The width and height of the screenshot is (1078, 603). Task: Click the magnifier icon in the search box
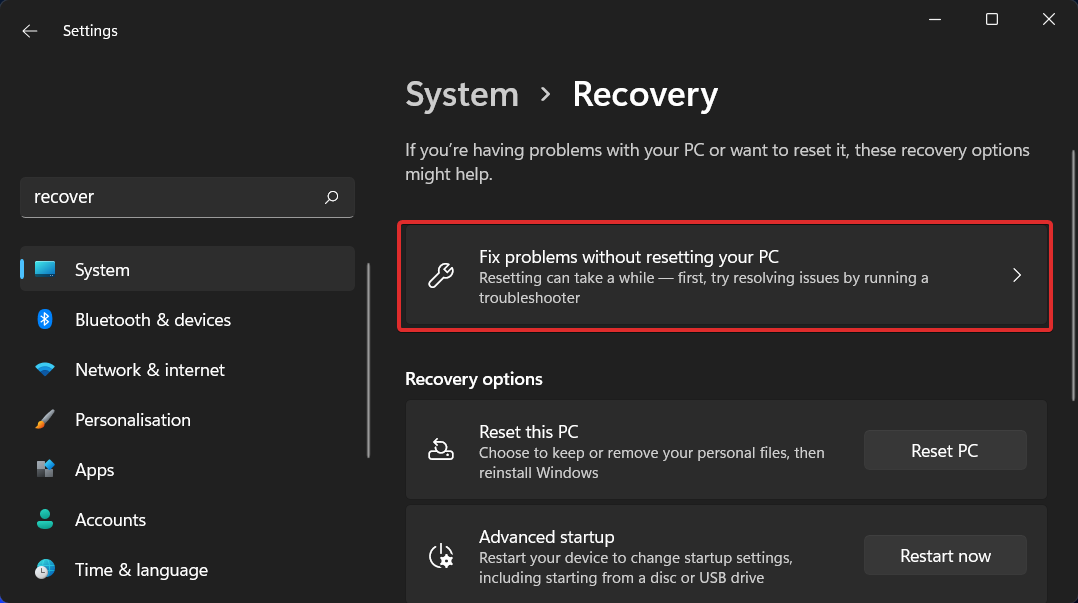coord(331,197)
